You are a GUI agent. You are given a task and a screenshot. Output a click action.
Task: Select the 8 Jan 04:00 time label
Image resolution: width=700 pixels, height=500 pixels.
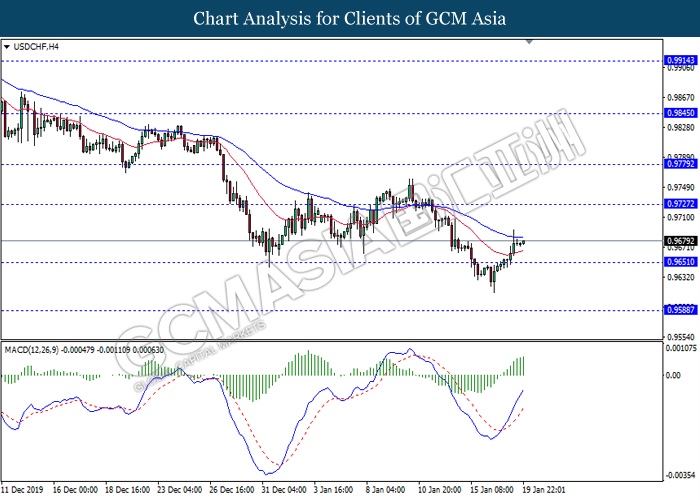point(386,490)
